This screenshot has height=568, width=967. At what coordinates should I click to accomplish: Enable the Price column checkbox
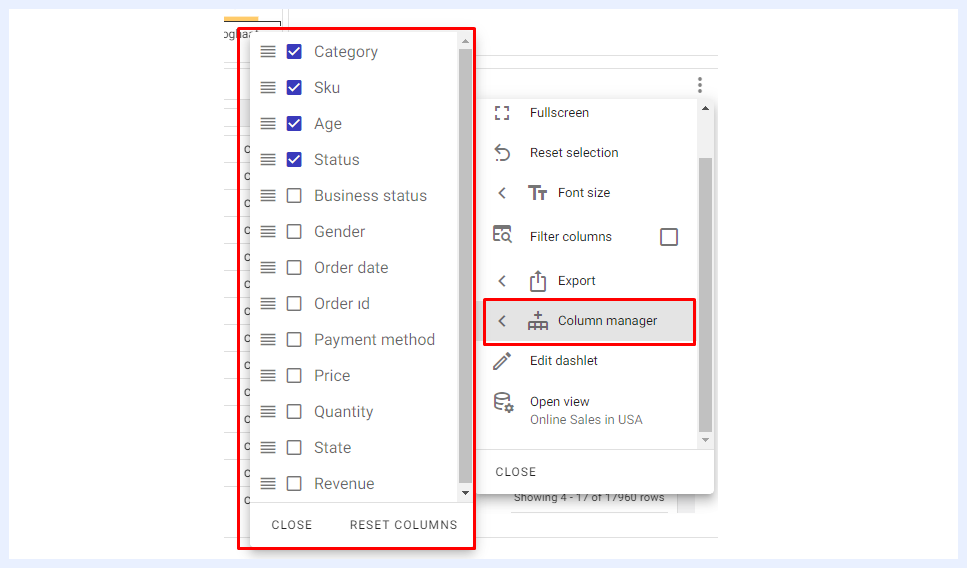tap(294, 376)
